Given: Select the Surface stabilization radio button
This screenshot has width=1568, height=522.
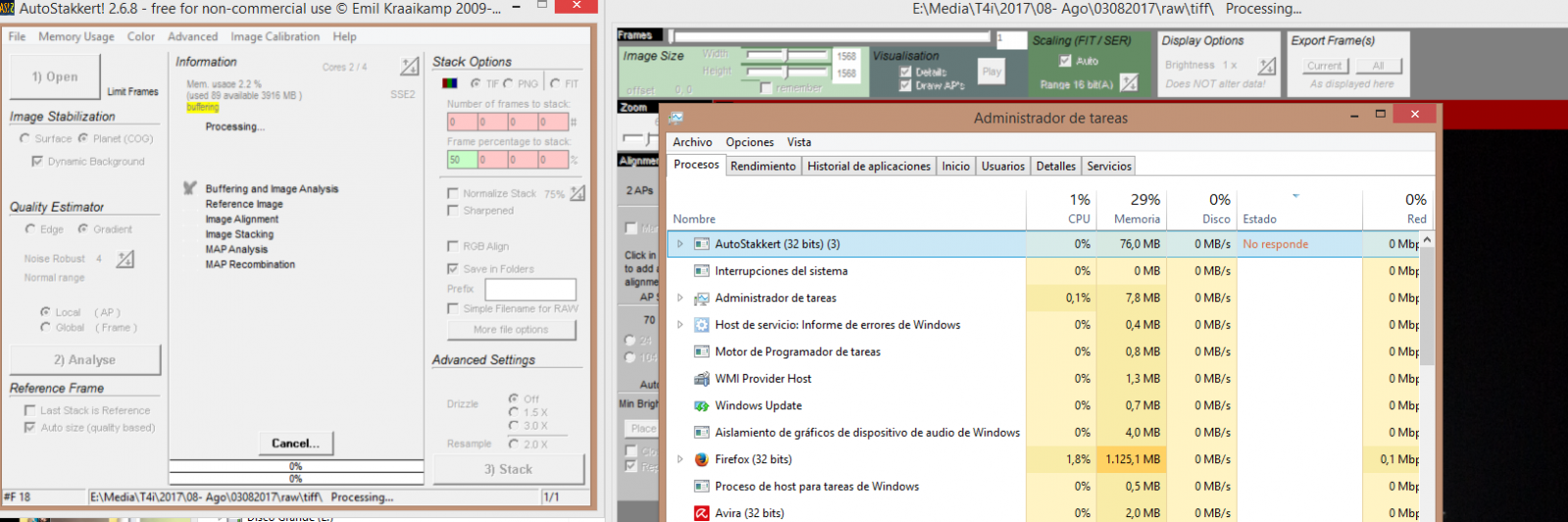Looking at the screenshot, I should click(x=24, y=139).
